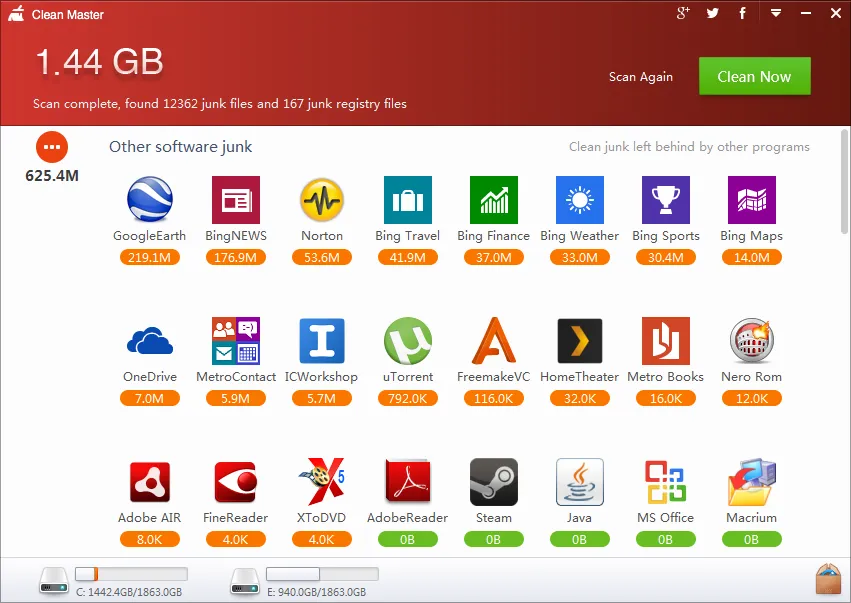Select the Bing Maps icon

[752, 200]
